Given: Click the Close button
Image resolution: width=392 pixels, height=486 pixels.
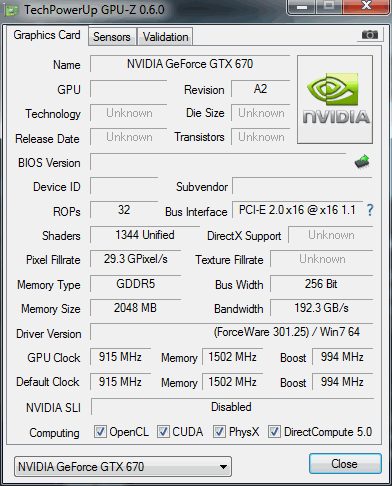Looking at the screenshot, I should [345, 464].
